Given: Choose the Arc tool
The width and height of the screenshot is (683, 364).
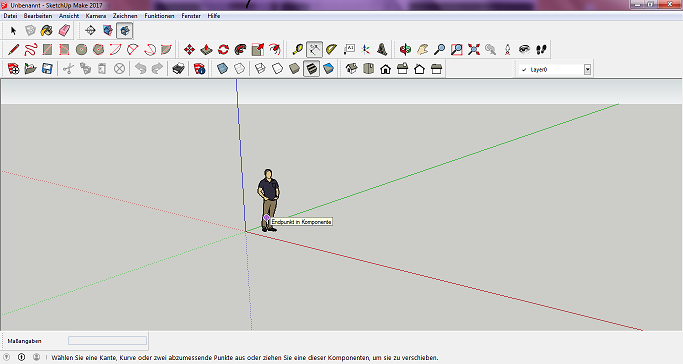Looking at the screenshot, I should [x=115, y=49].
